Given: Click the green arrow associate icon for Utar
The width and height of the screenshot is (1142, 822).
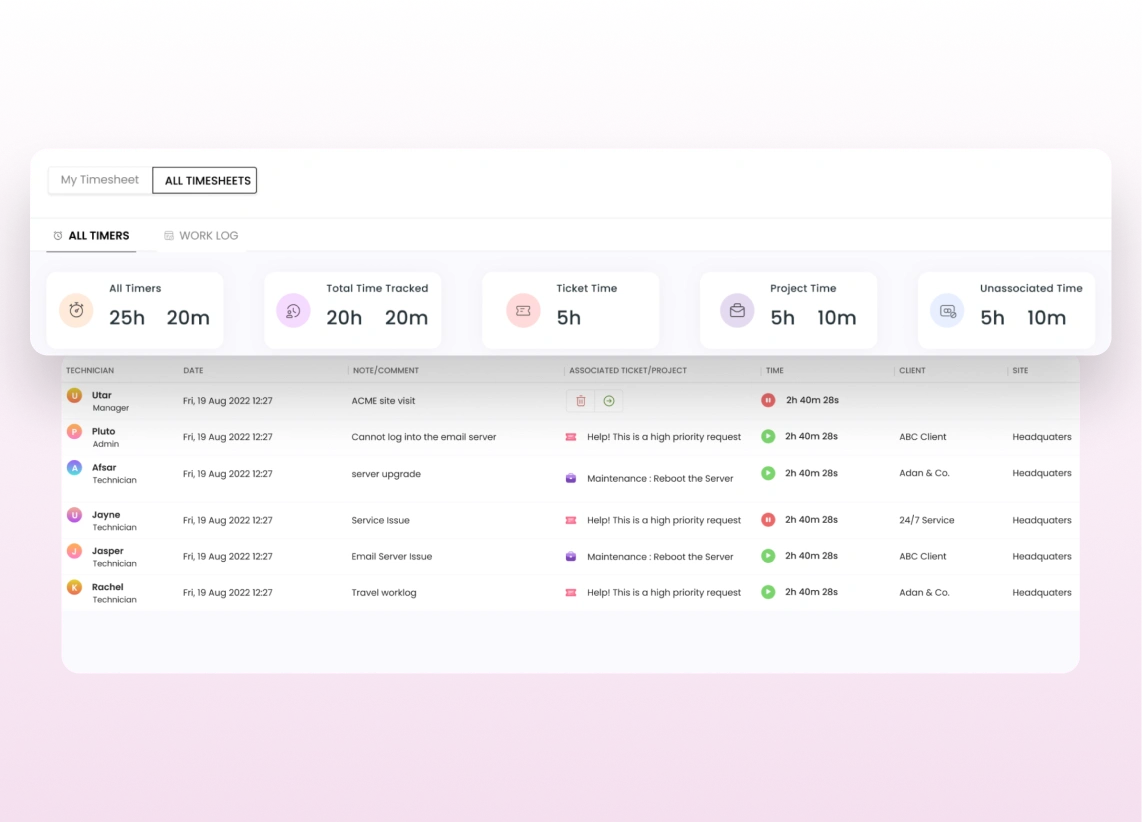Looking at the screenshot, I should pyautogui.click(x=609, y=401).
